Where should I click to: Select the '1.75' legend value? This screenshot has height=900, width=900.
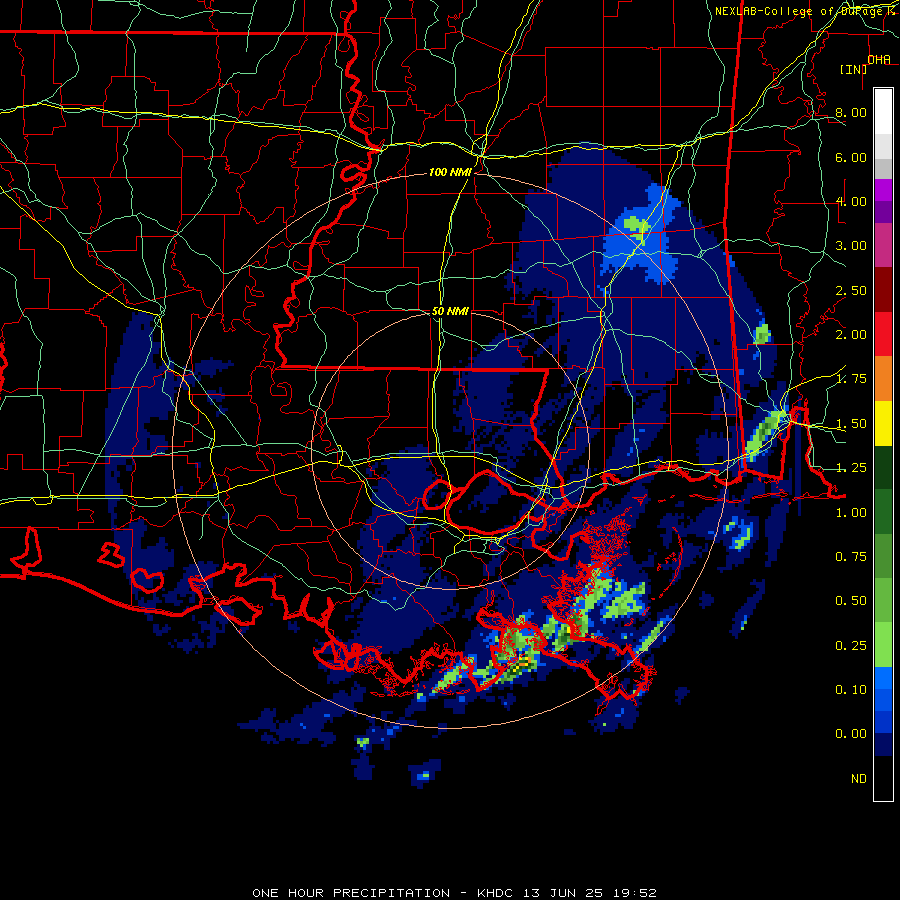[851, 379]
